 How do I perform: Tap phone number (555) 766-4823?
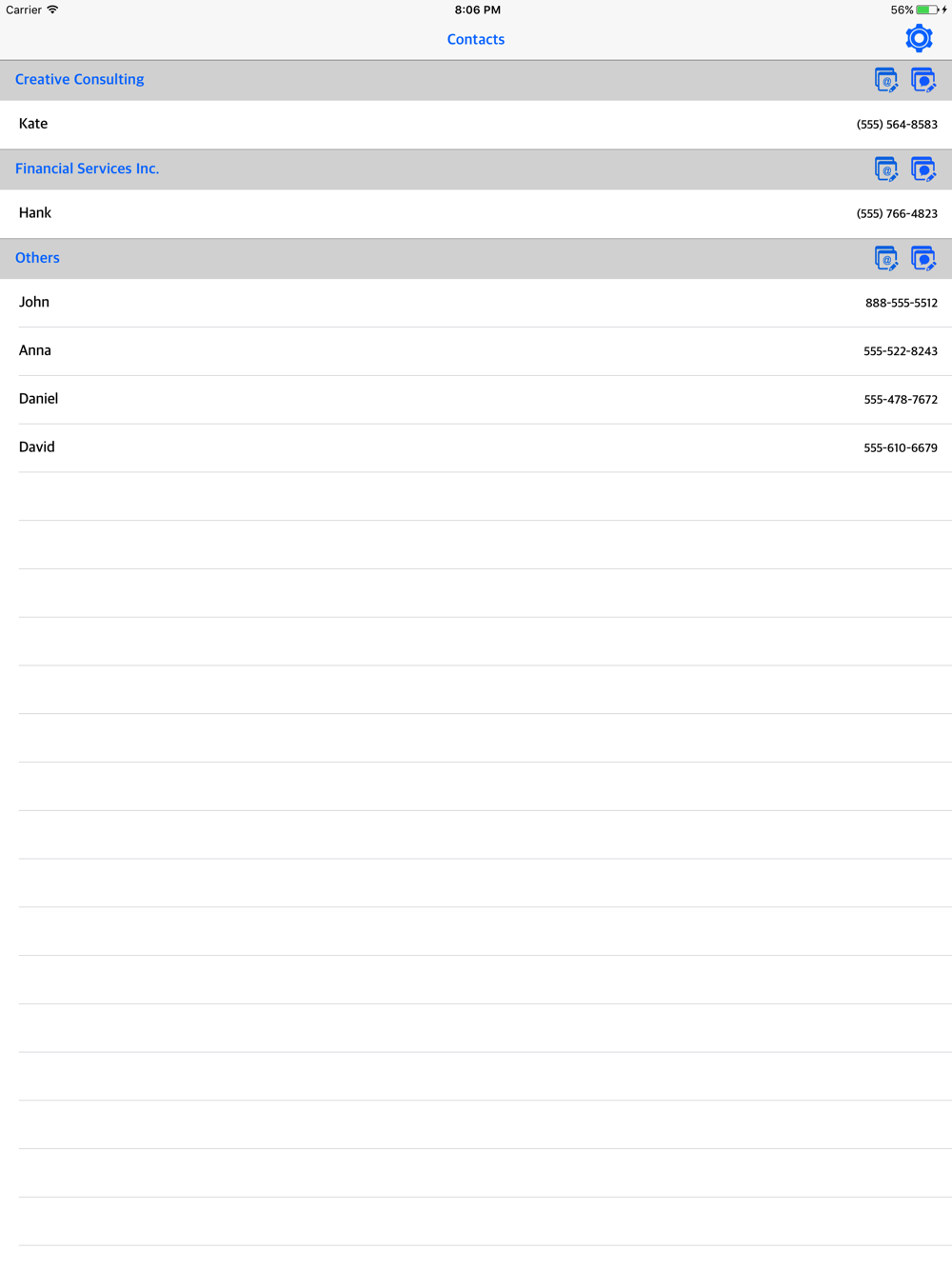coord(897,214)
